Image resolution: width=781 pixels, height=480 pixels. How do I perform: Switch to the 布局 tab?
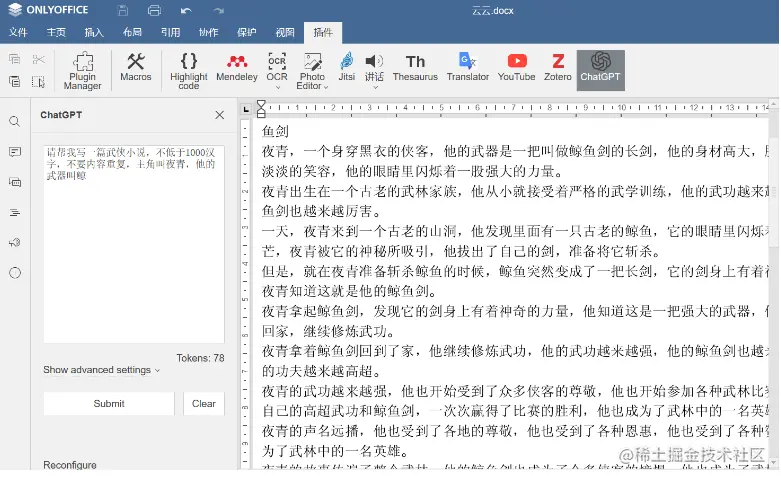tap(132, 32)
